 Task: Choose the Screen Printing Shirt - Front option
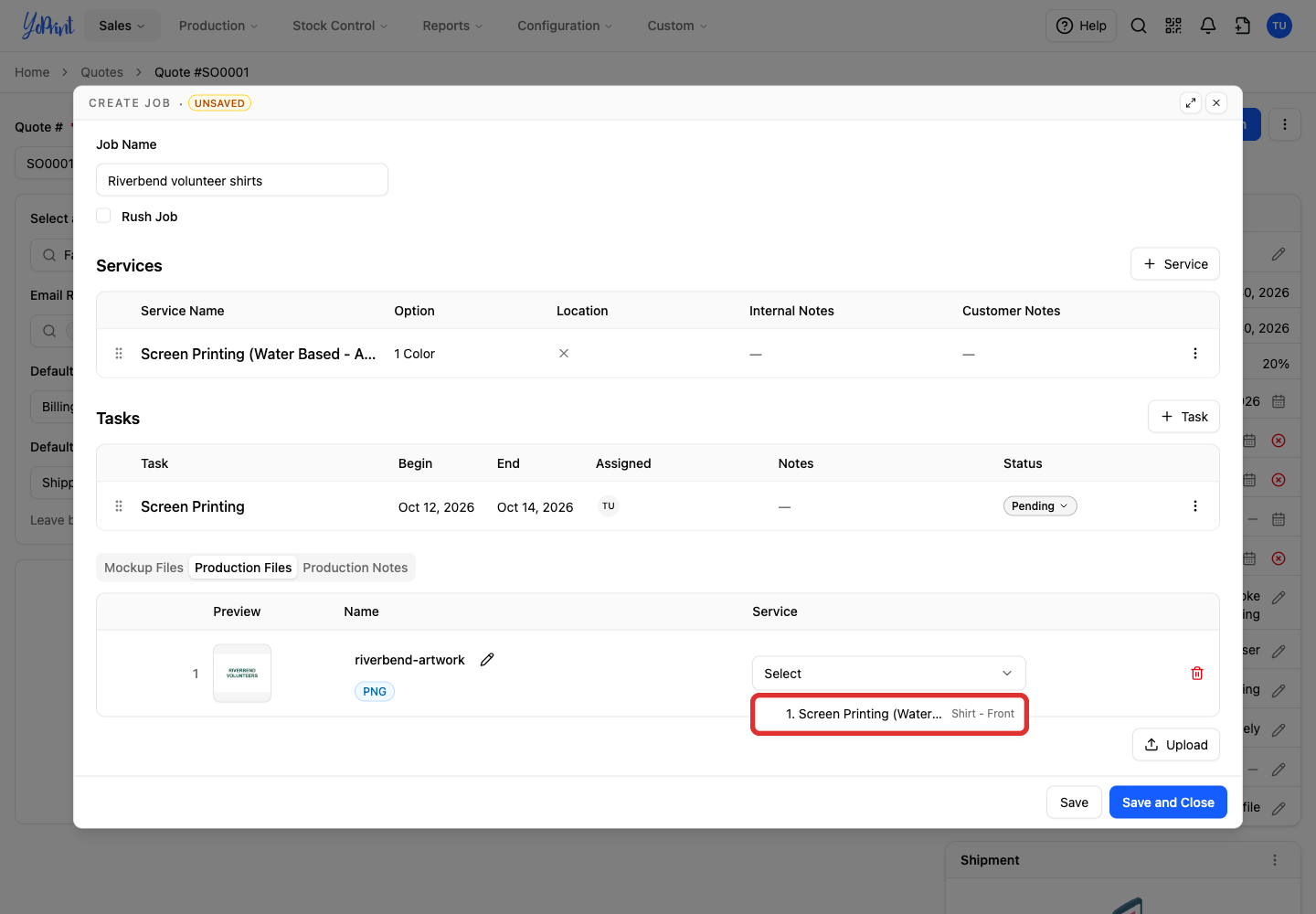[x=890, y=714]
